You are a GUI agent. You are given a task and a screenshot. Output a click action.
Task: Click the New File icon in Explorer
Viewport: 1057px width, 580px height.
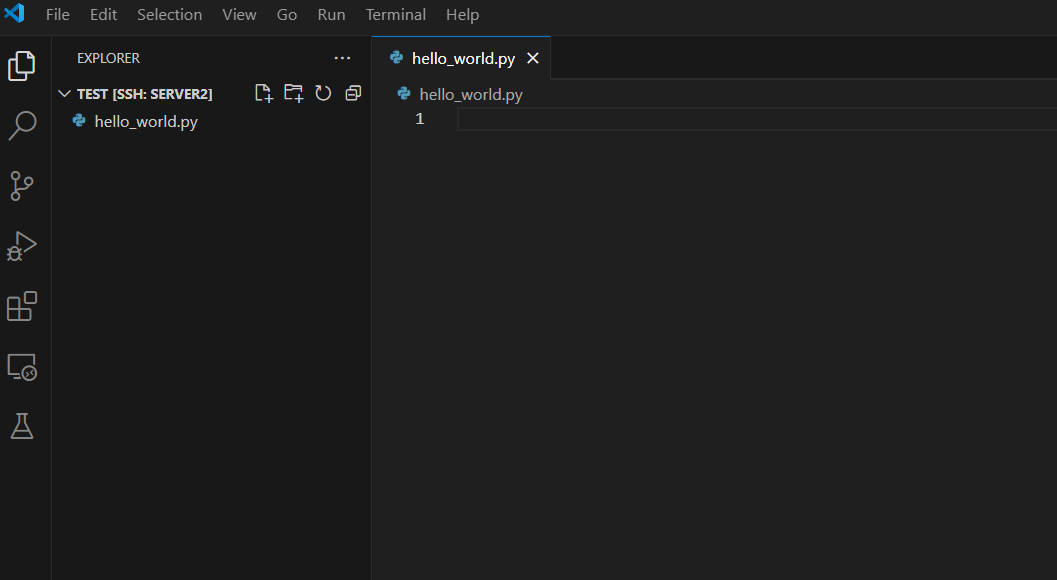click(x=263, y=93)
